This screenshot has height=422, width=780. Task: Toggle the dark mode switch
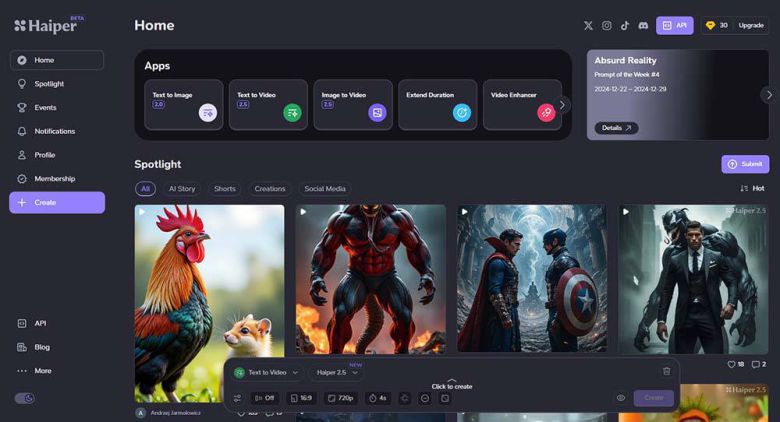(25, 398)
